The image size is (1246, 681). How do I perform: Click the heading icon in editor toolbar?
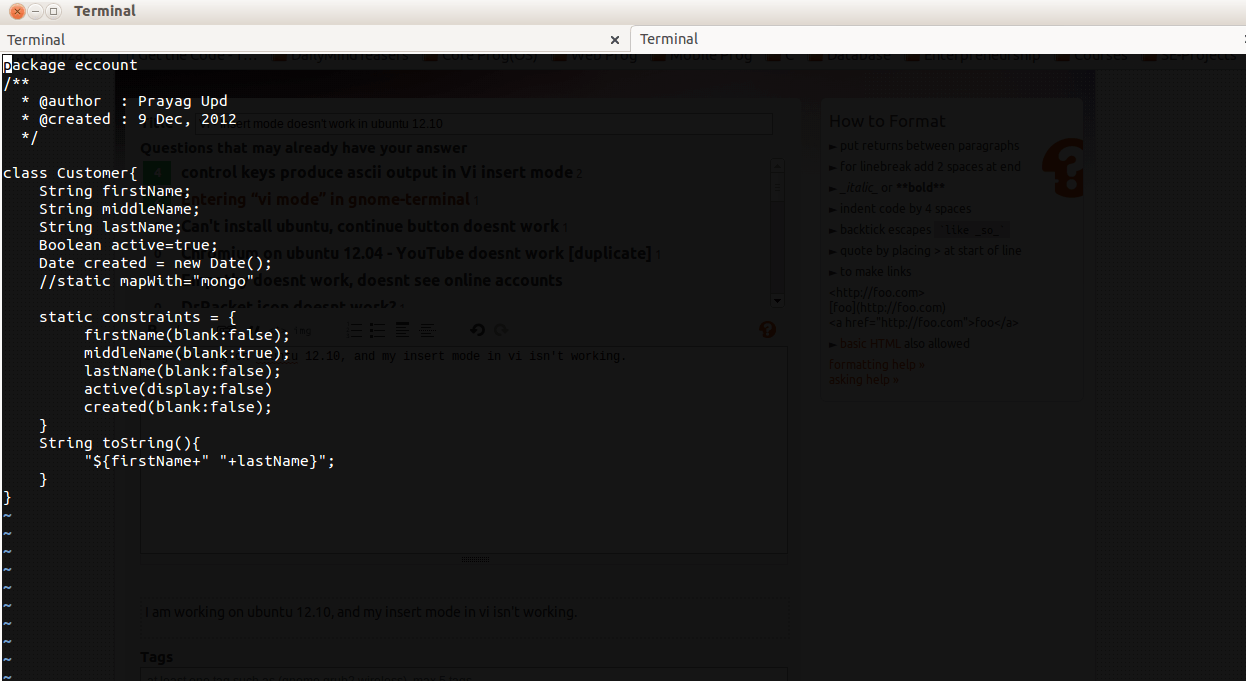pyautogui.click(x=402, y=330)
